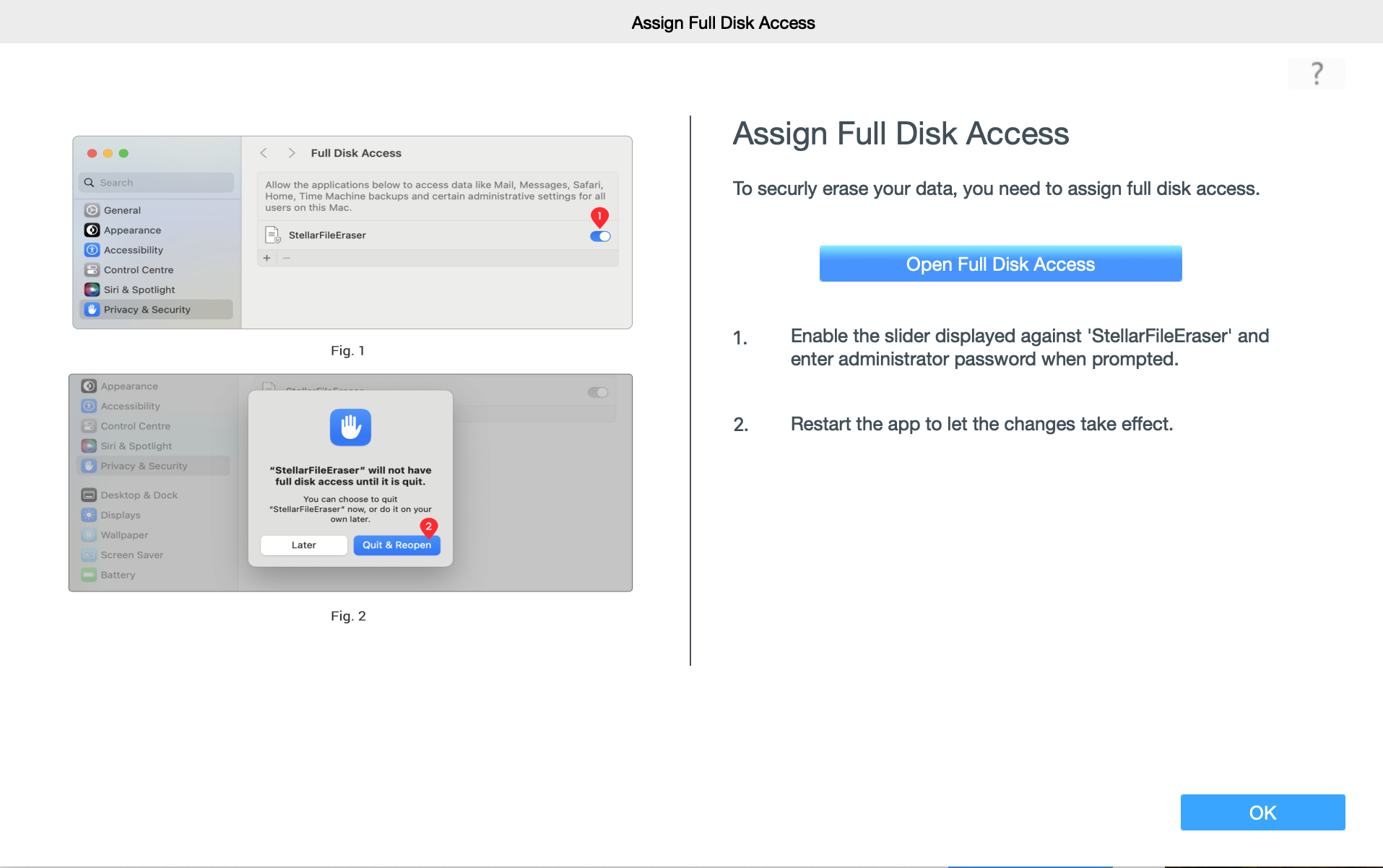Select Appearance in the Fig. 2 sidebar
Viewport: 1383px width, 868px height.
153,386
